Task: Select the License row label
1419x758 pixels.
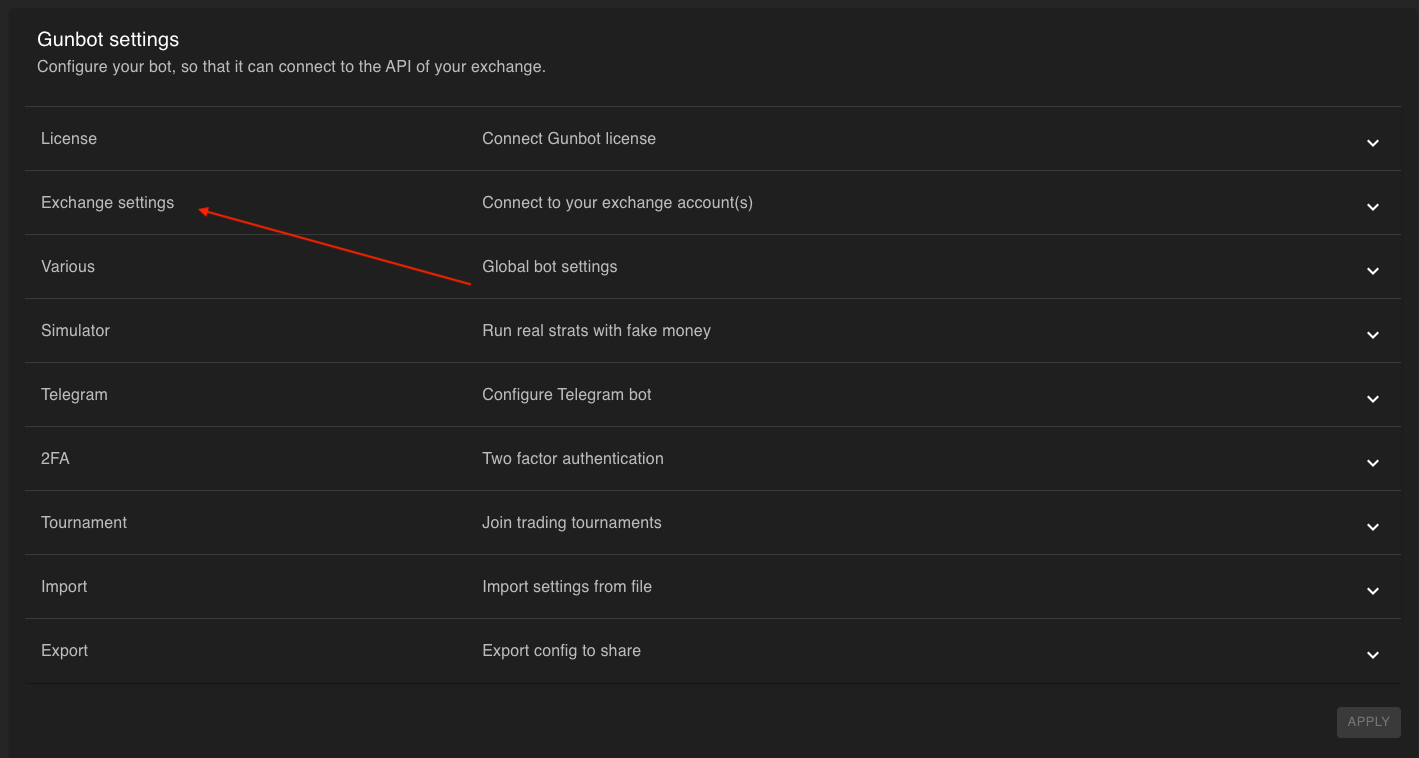Action: click(69, 139)
